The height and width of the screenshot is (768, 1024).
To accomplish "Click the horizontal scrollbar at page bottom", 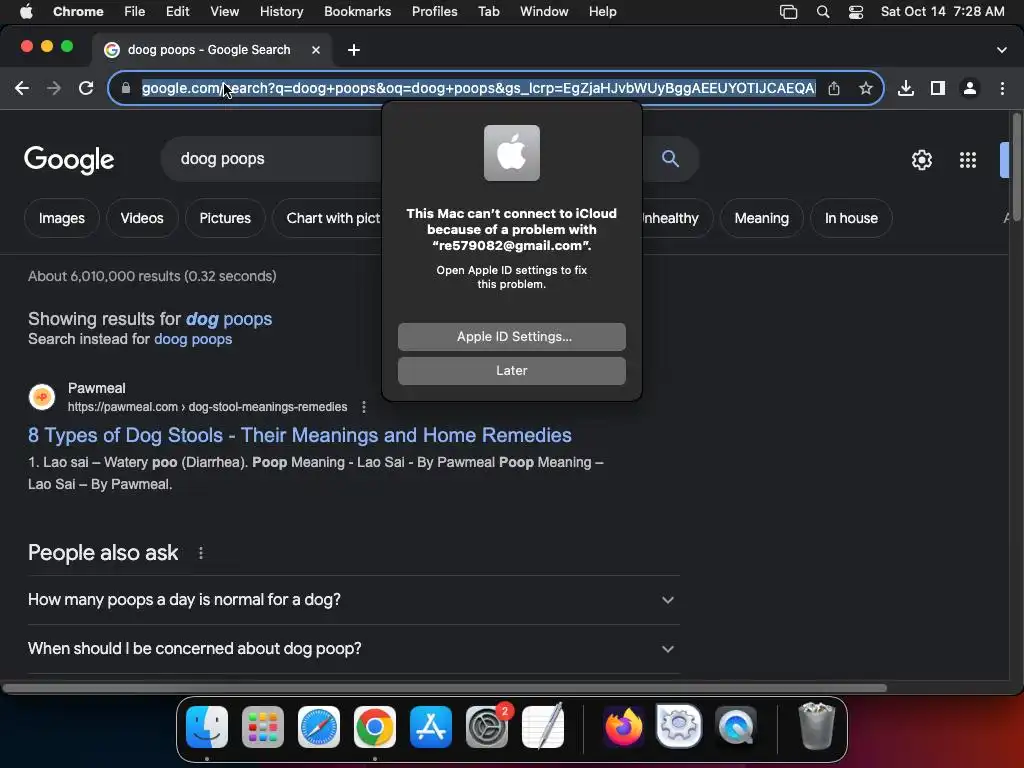I will [444, 688].
